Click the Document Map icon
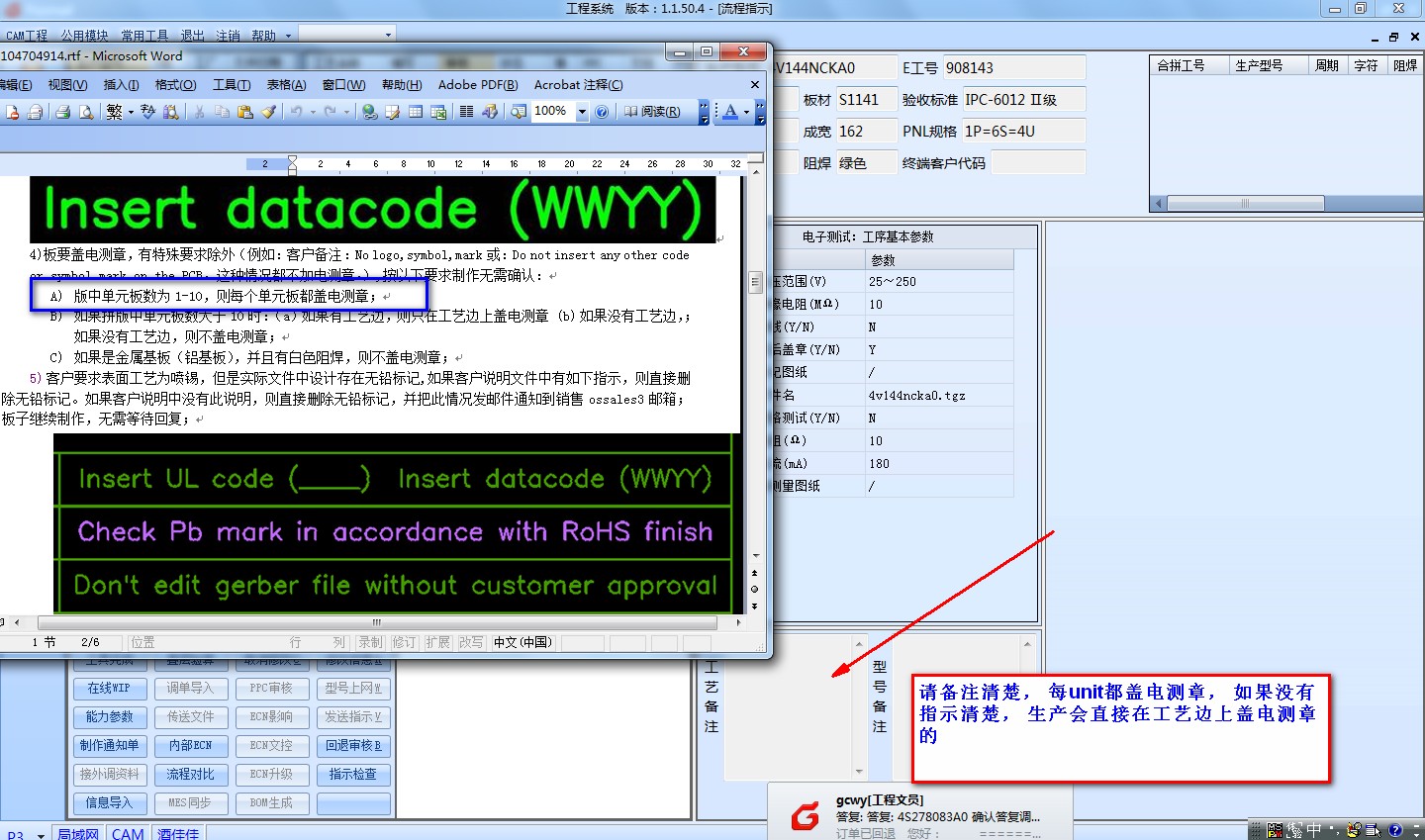The height and width of the screenshot is (840, 1425). (518, 112)
